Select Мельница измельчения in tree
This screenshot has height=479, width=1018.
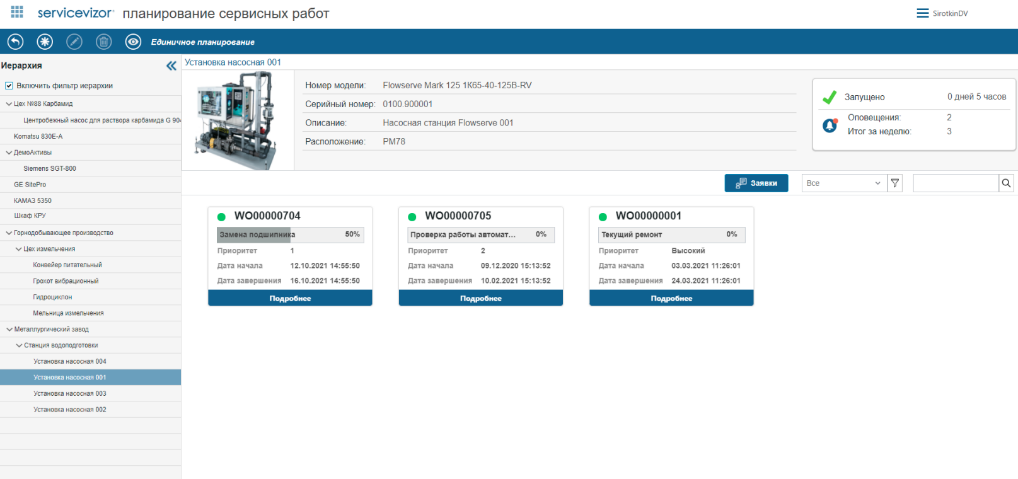68,313
